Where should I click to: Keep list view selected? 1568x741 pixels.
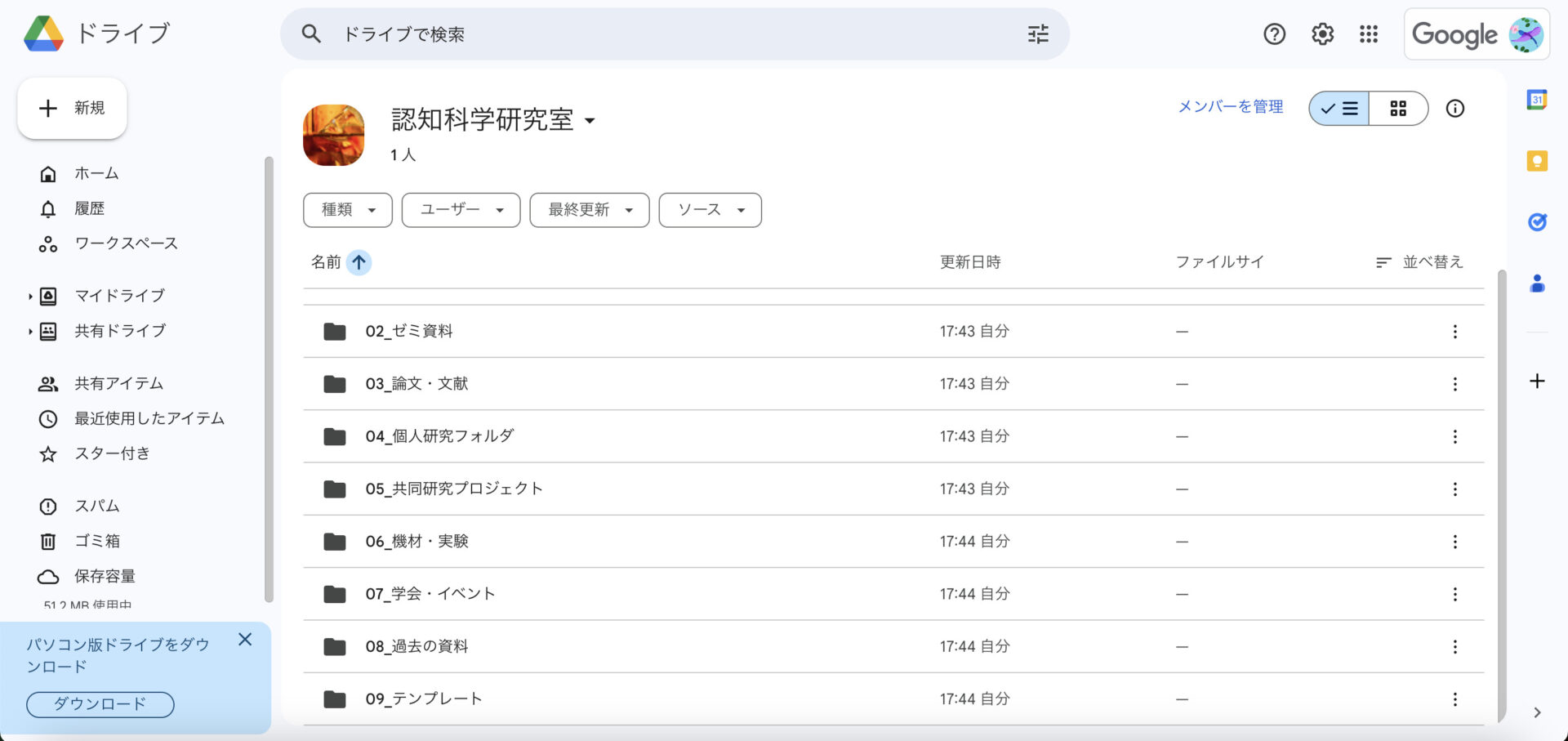[1339, 108]
